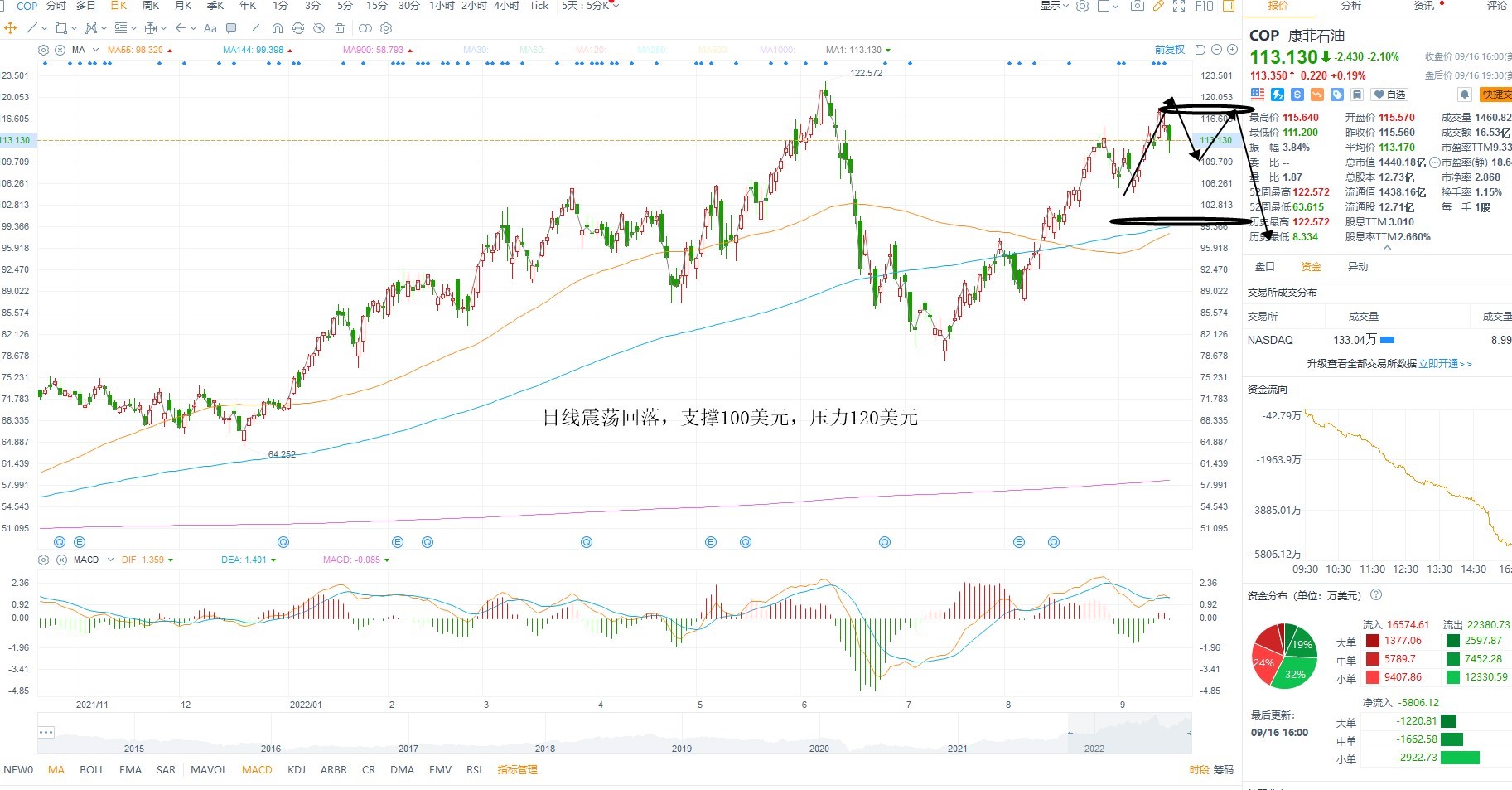The image size is (1512, 790).
Task: Click the trash can delete-drawings icon
Action: 340,28
